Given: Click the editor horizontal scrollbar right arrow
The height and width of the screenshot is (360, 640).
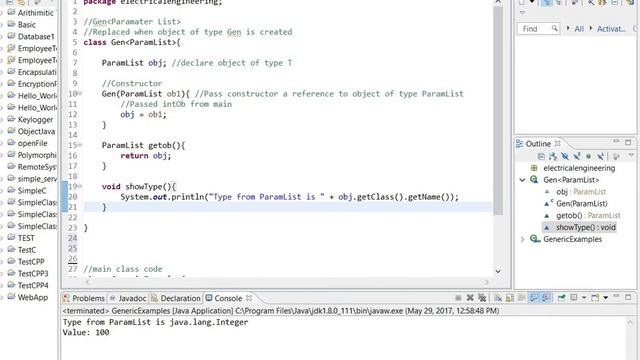Looking at the screenshot, I should (487, 282).
